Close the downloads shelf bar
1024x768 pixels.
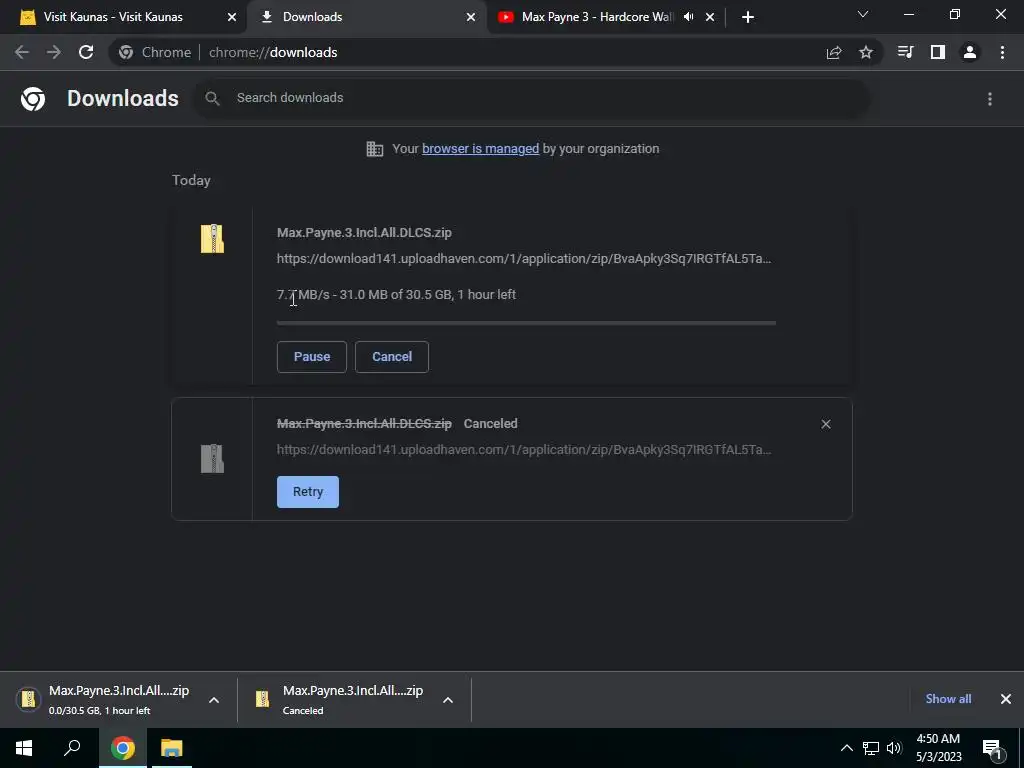(x=1006, y=699)
